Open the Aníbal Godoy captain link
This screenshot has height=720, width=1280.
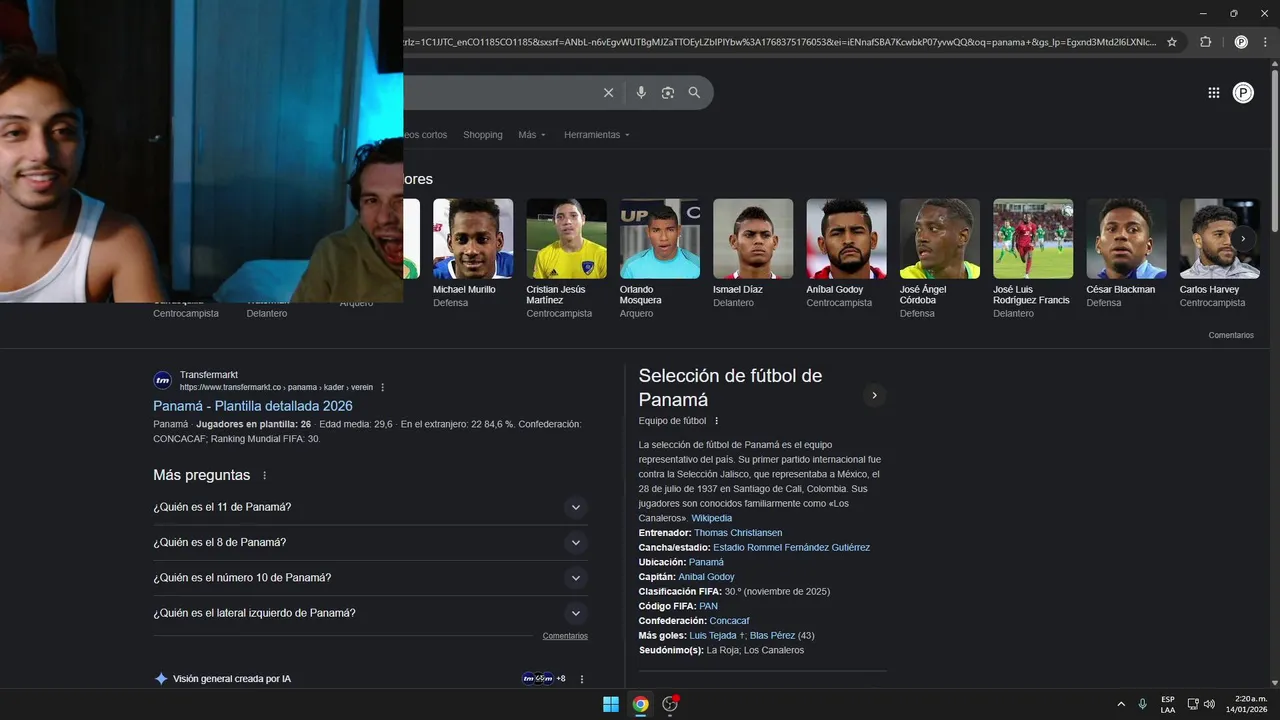pos(706,577)
